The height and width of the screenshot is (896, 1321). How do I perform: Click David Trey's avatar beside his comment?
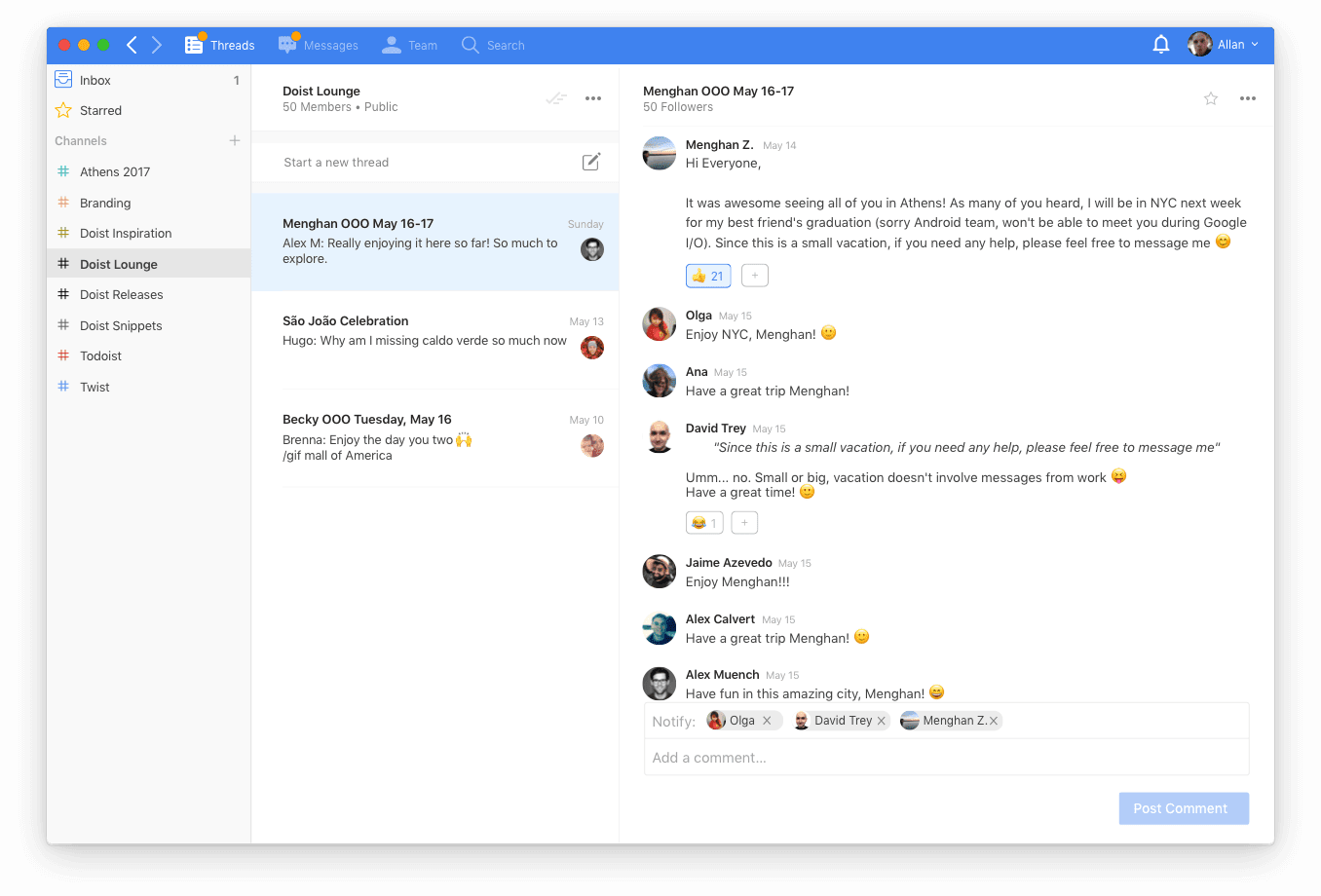click(660, 437)
